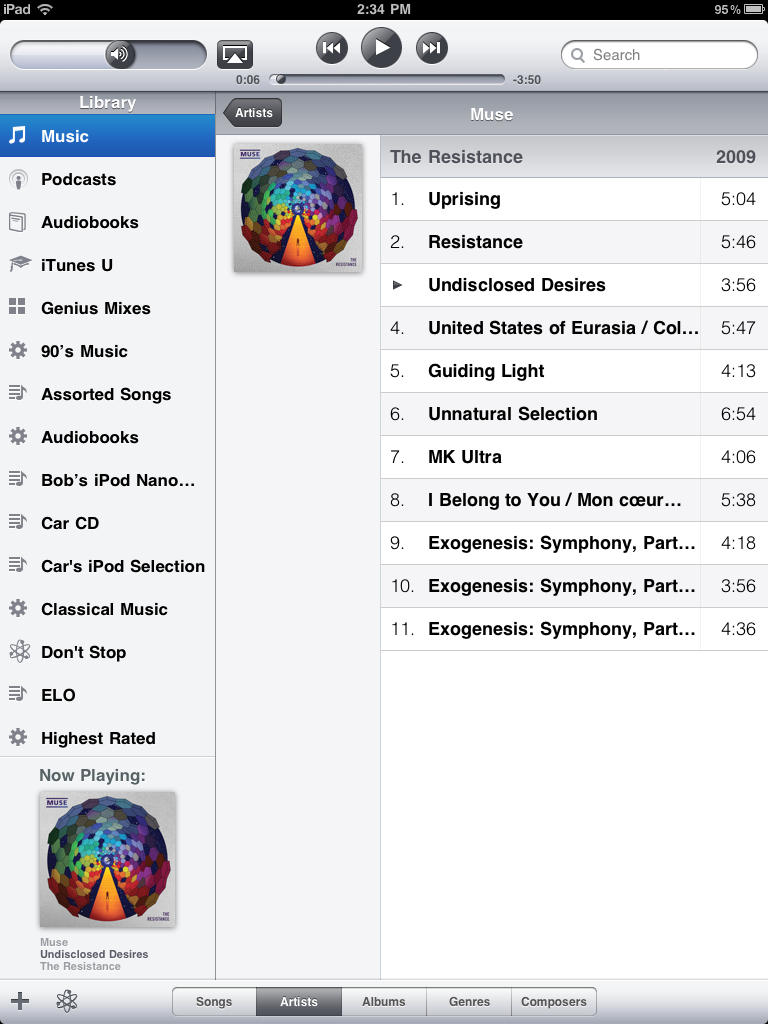Viewport: 768px width, 1024px height.
Task: Open the Don't Stop Genius playlist
Action: 107,652
